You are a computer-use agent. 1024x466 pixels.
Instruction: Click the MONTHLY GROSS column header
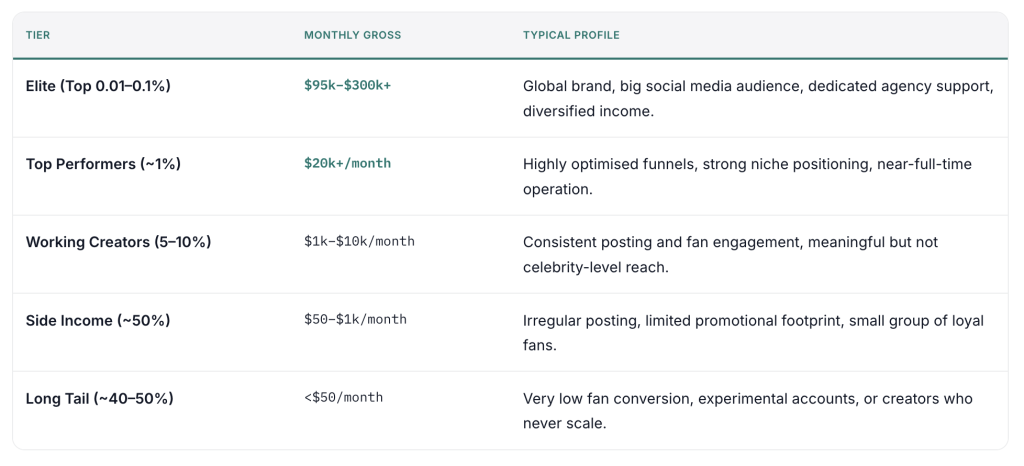tap(352, 35)
